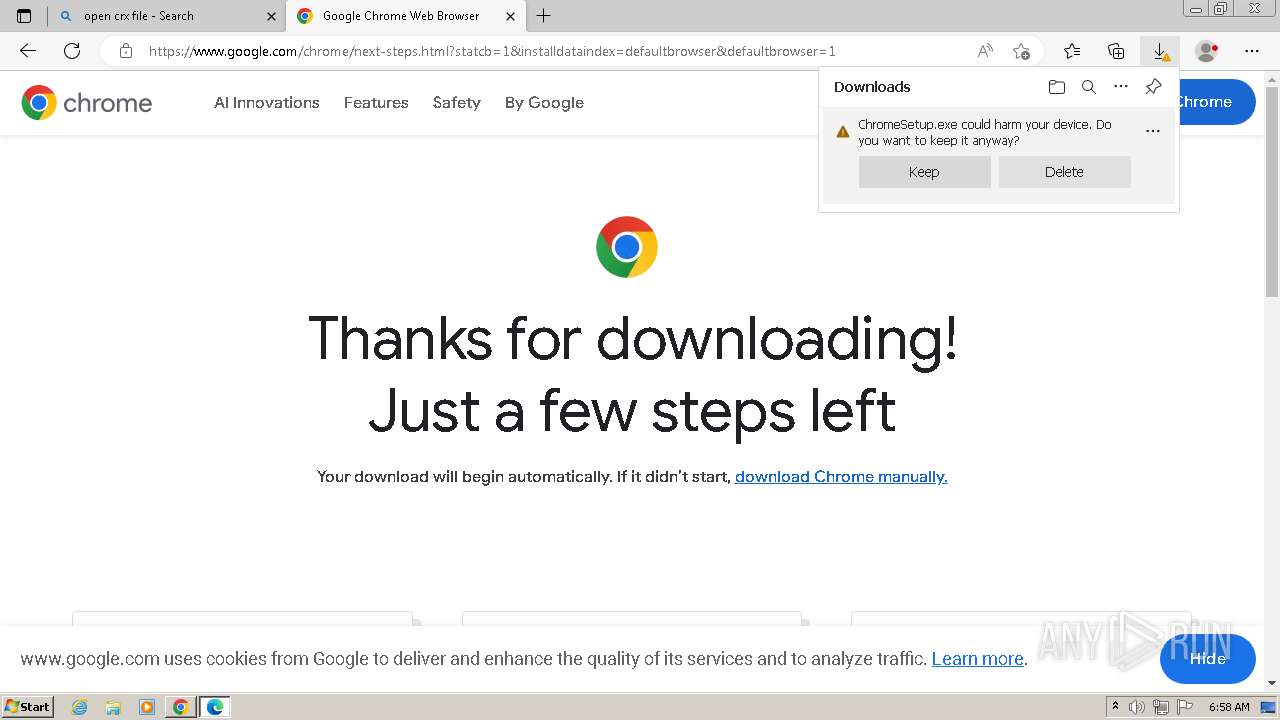Screen dimensions: 1280x720
Task: Click the scrollbar down arrow
Action: pyautogui.click(x=1272, y=683)
